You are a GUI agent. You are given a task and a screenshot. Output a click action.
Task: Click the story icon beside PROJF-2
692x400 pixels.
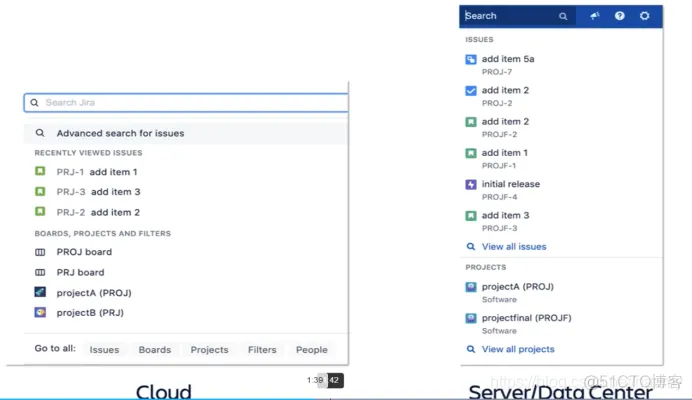[471, 122]
